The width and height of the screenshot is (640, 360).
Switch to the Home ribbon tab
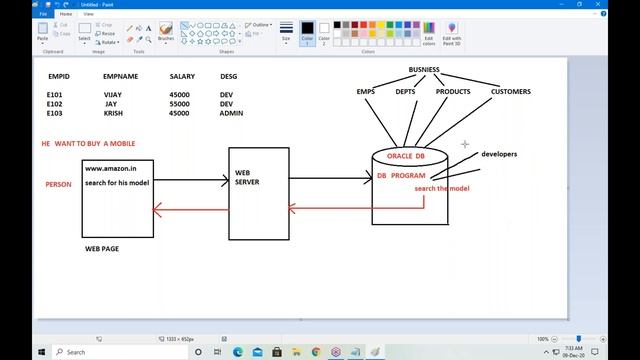(x=66, y=14)
